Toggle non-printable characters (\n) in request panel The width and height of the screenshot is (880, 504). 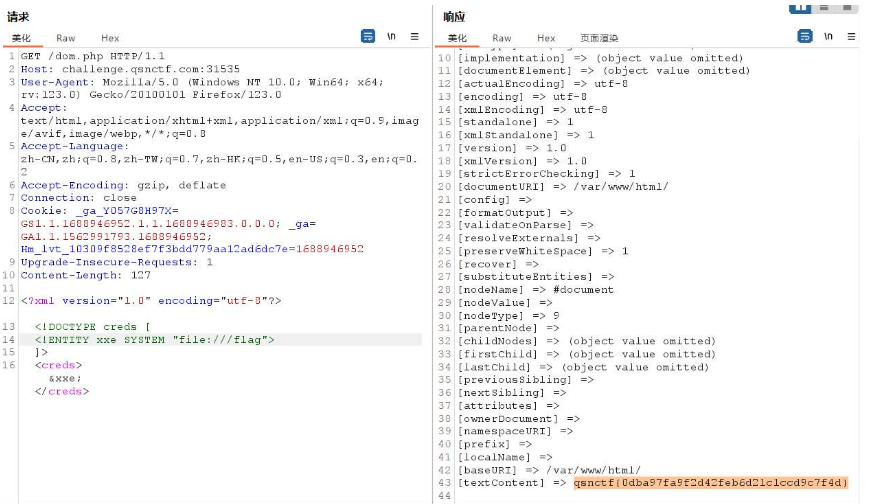(392, 36)
